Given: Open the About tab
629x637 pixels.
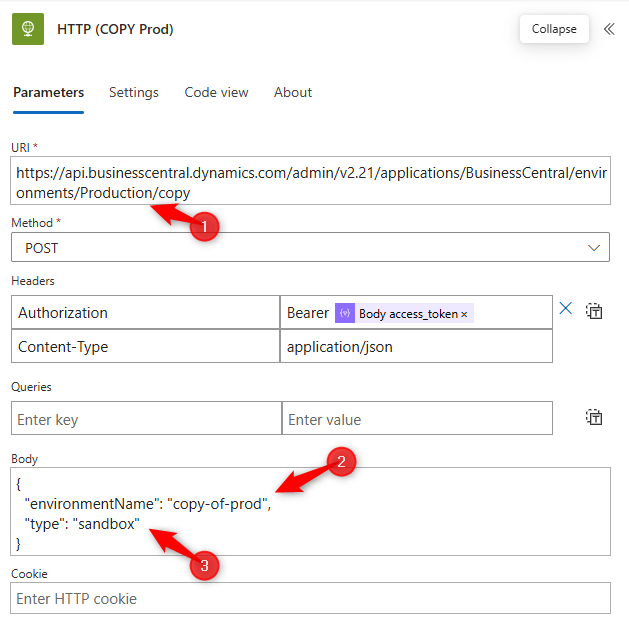Looking at the screenshot, I should tap(293, 92).
